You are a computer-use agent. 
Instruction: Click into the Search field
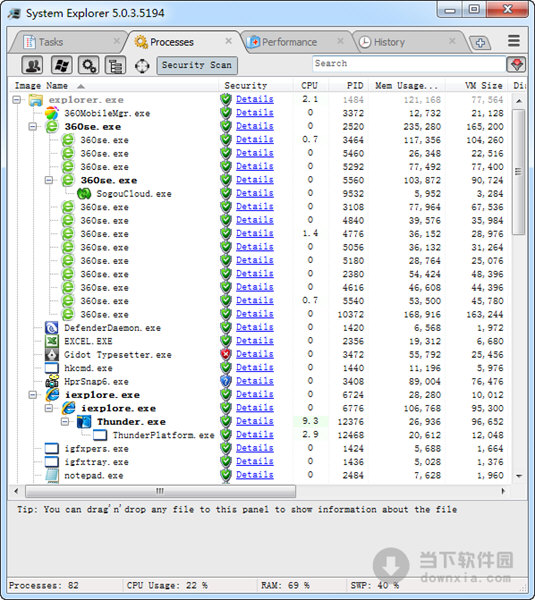[409, 64]
